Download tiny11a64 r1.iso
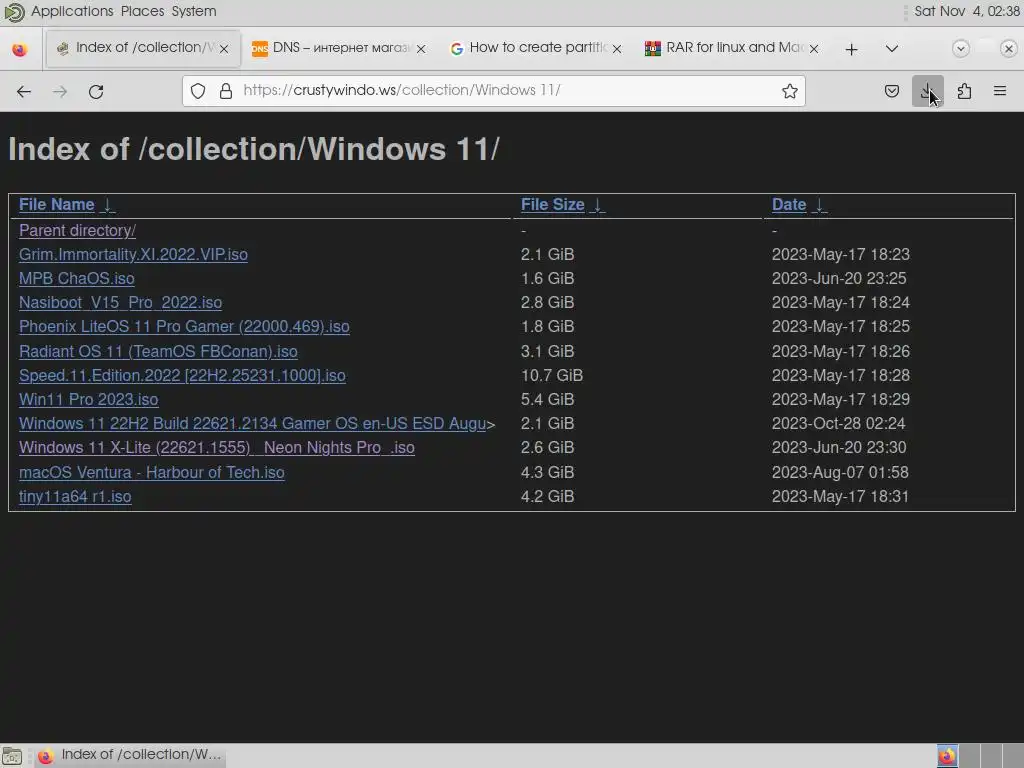 coord(75,497)
